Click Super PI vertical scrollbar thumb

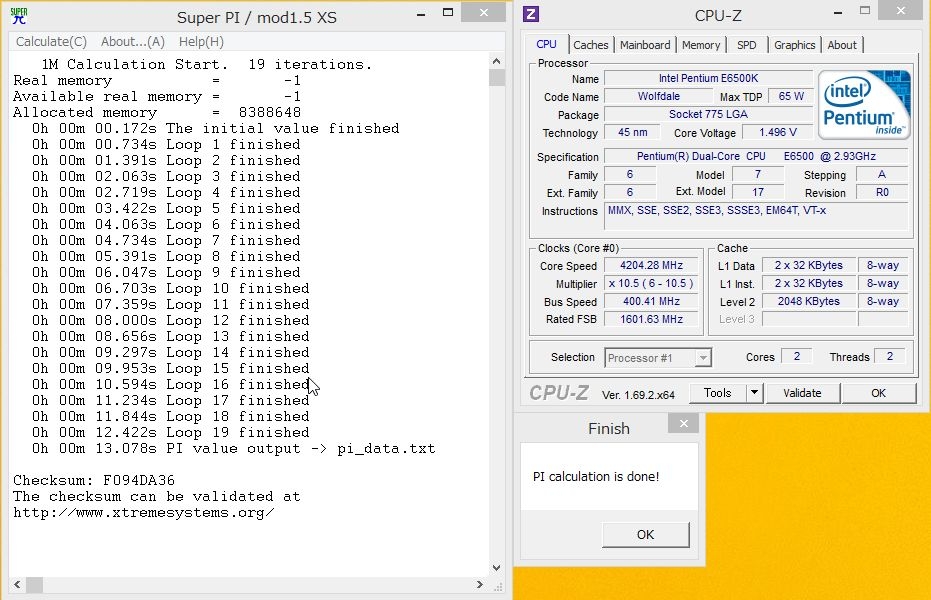pyautogui.click(x=497, y=78)
